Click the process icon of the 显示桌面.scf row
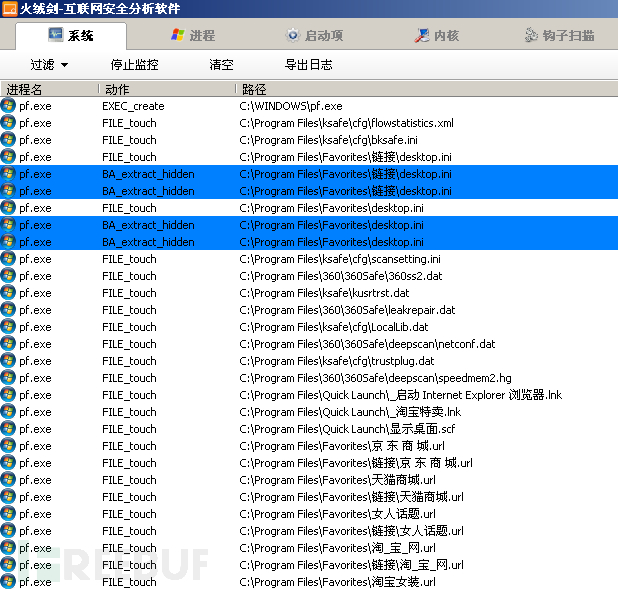This screenshot has width=618, height=589. click(x=8, y=429)
